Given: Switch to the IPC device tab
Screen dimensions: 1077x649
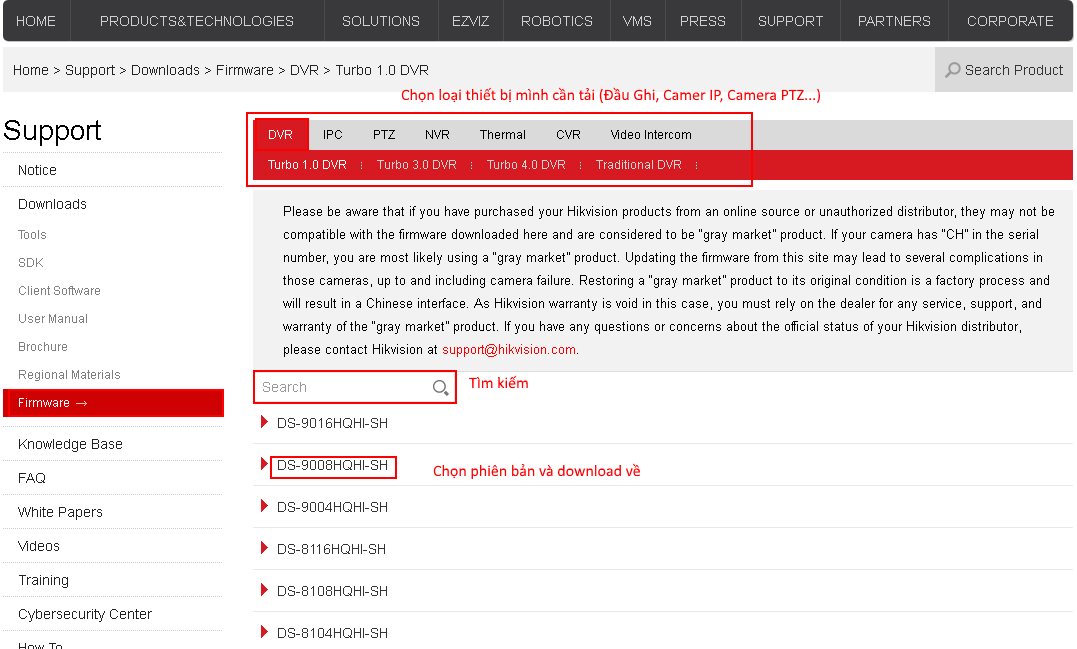Looking at the screenshot, I should pyautogui.click(x=332, y=135).
